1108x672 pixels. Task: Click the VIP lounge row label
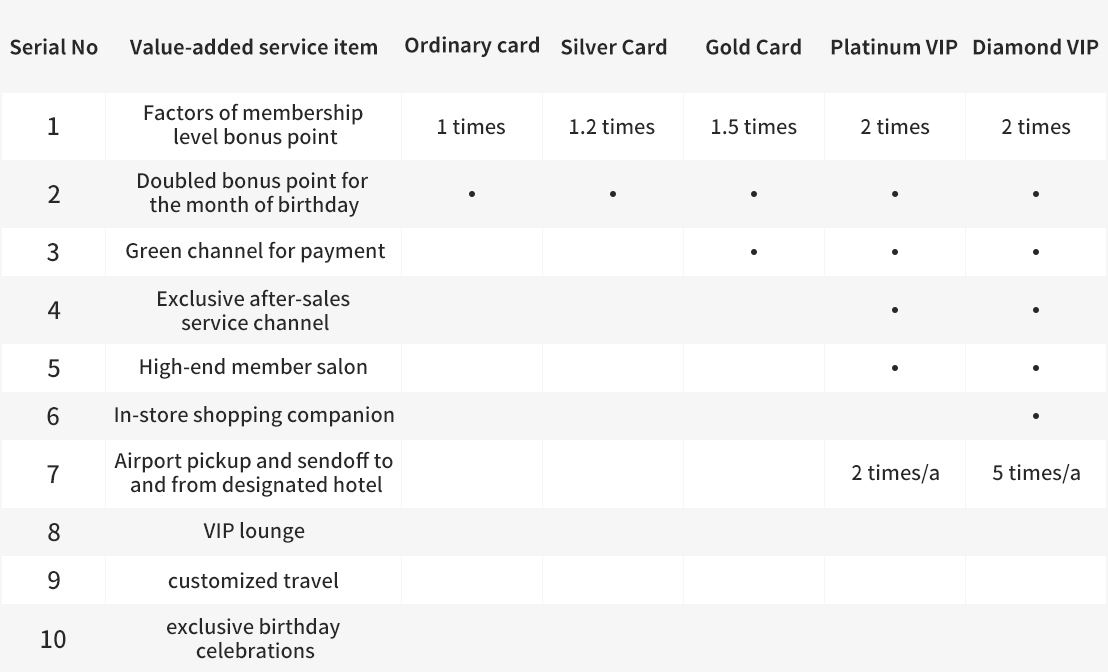254,531
